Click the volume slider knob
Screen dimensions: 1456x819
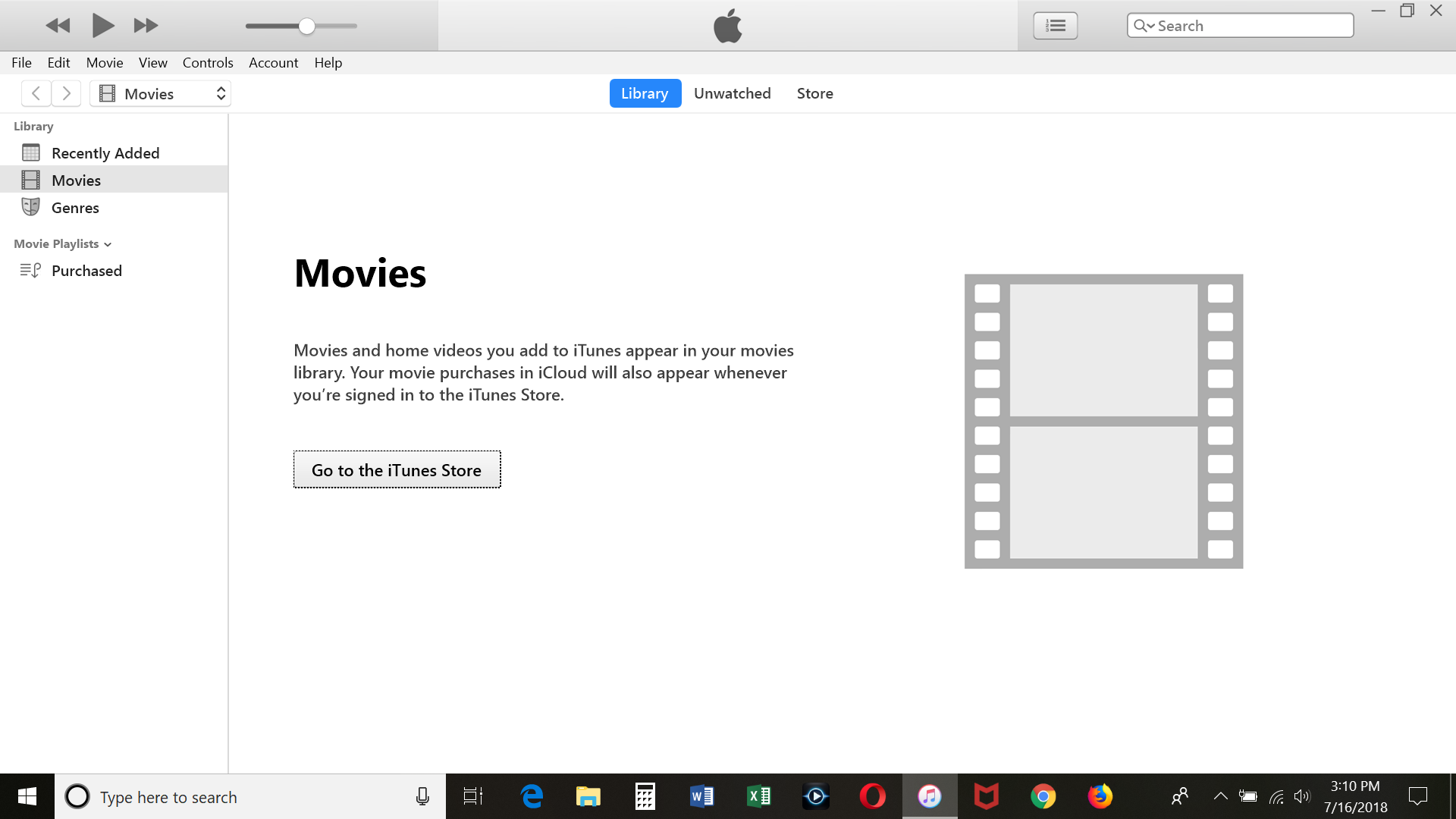306,26
